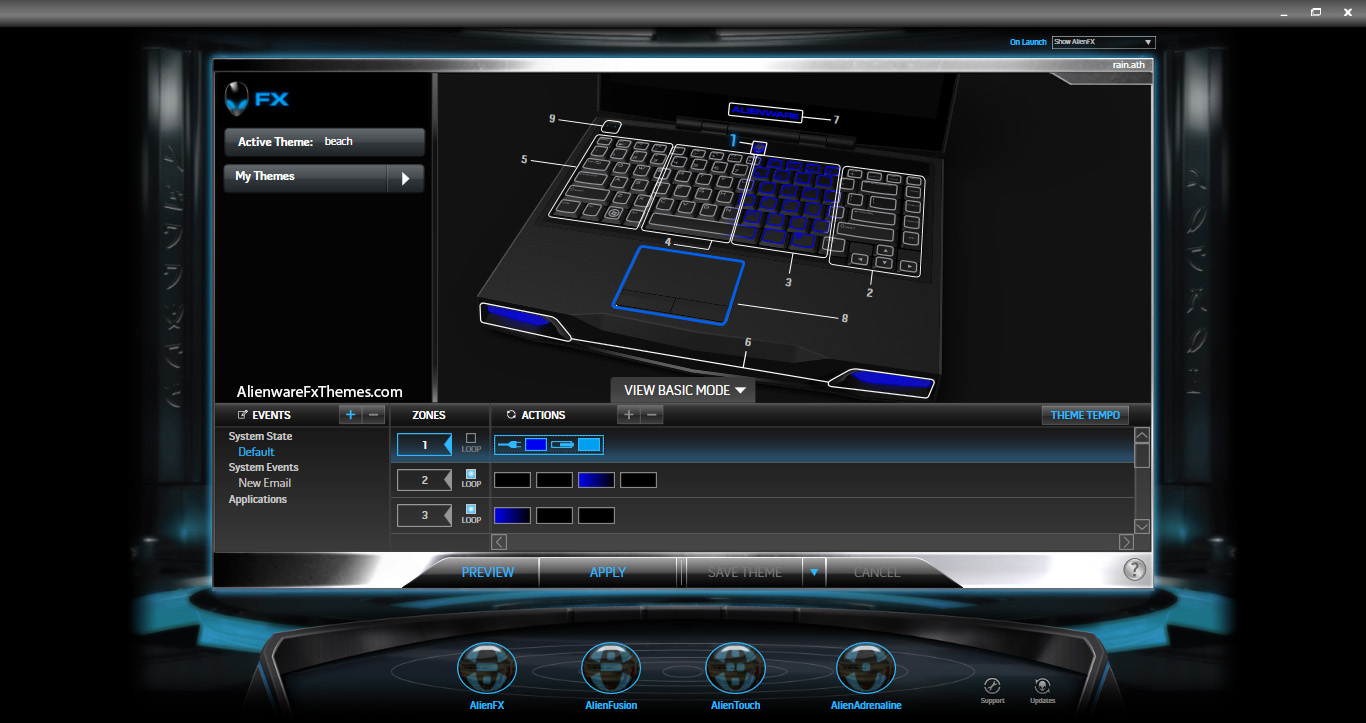1366x723 pixels.
Task: Click the Apply button
Action: 608,572
